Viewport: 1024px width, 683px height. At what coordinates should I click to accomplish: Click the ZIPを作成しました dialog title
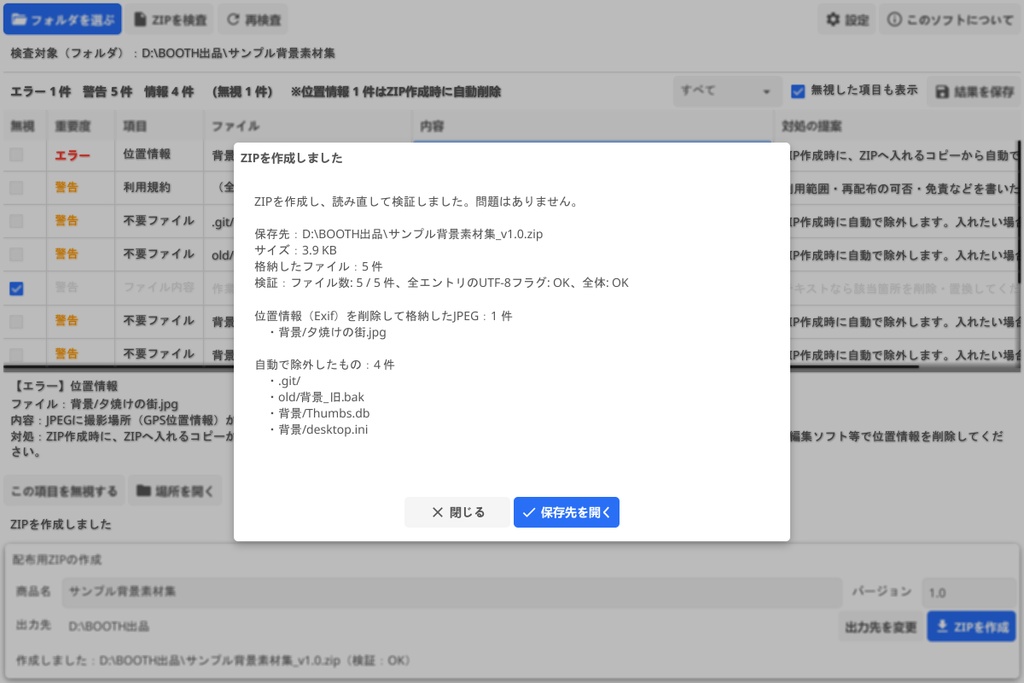(291, 158)
